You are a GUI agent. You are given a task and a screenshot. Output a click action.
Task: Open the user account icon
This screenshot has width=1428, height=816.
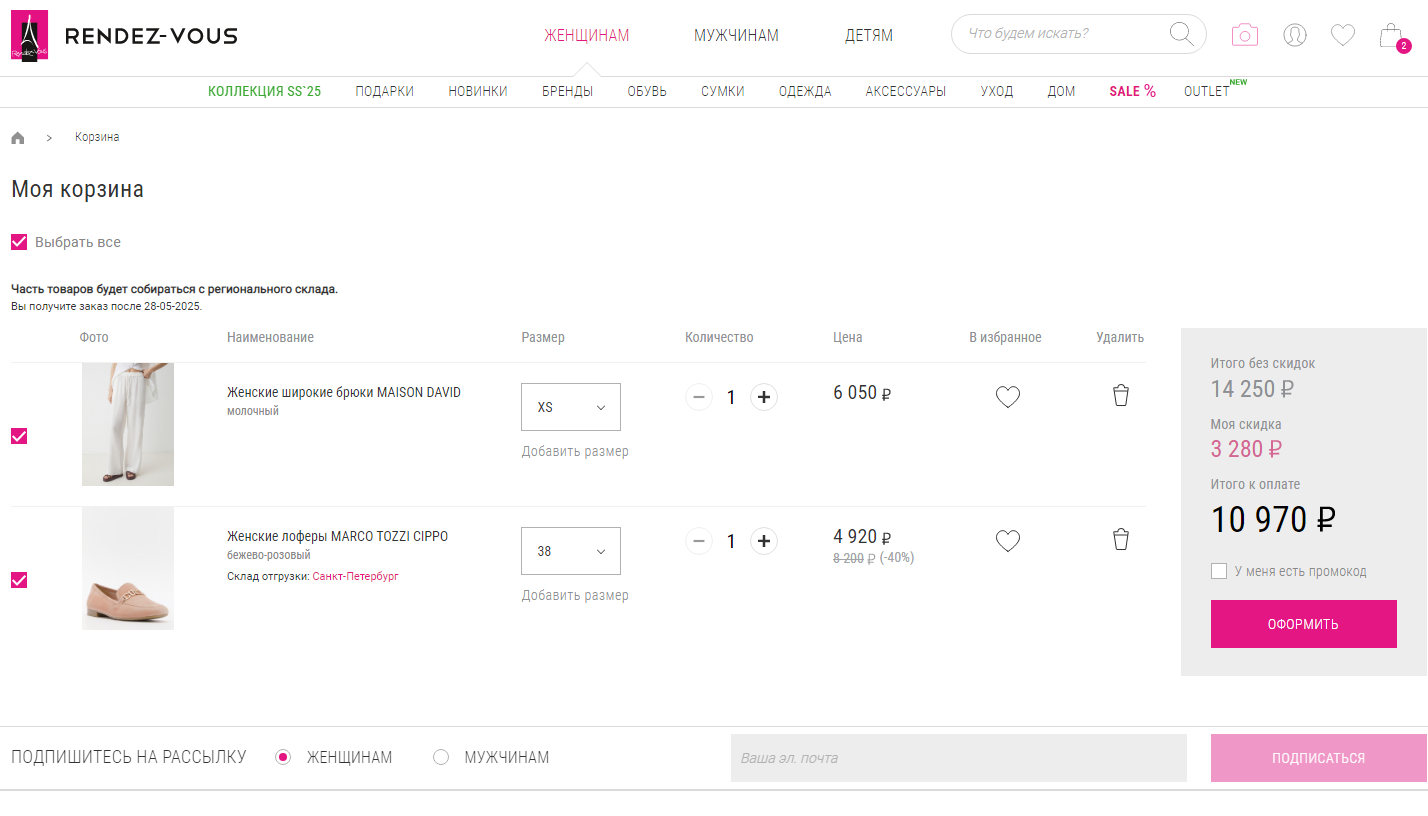(1295, 35)
